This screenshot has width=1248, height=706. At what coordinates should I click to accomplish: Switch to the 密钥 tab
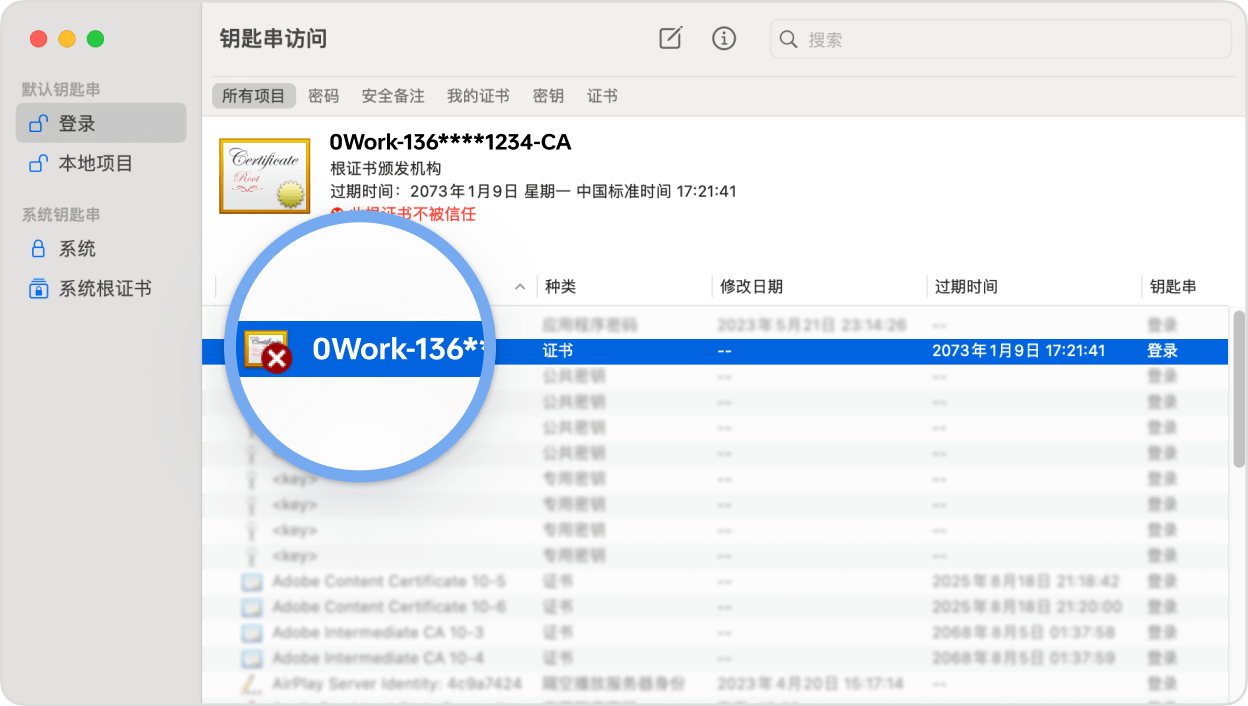tap(548, 96)
